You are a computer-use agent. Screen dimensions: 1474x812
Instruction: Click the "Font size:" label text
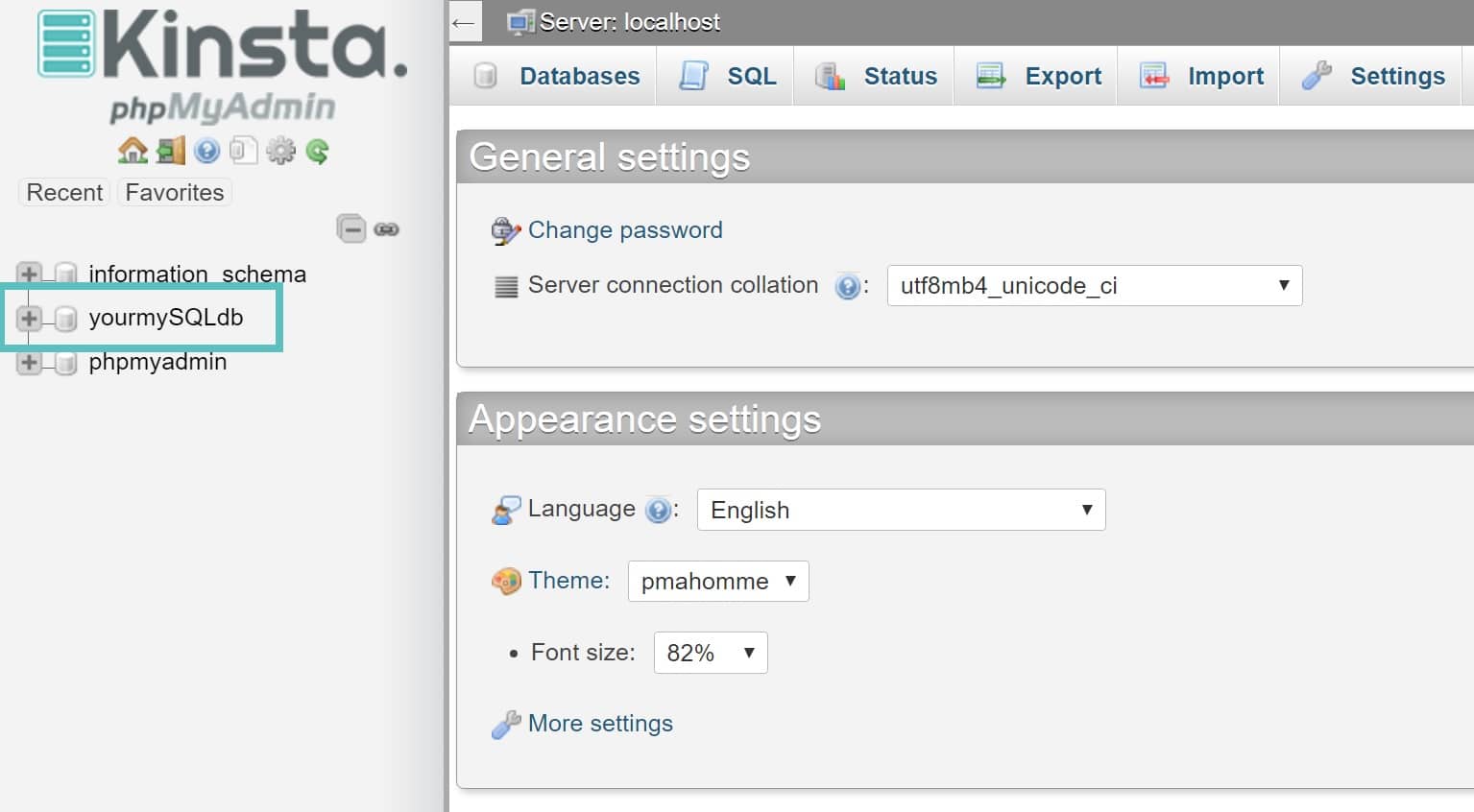tap(583, 652)
